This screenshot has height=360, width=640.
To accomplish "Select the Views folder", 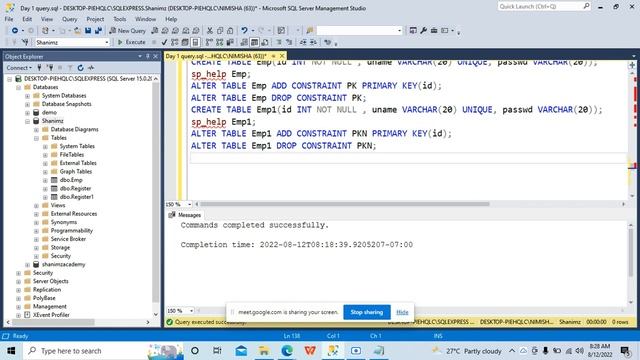I will [x=58, y=205].
